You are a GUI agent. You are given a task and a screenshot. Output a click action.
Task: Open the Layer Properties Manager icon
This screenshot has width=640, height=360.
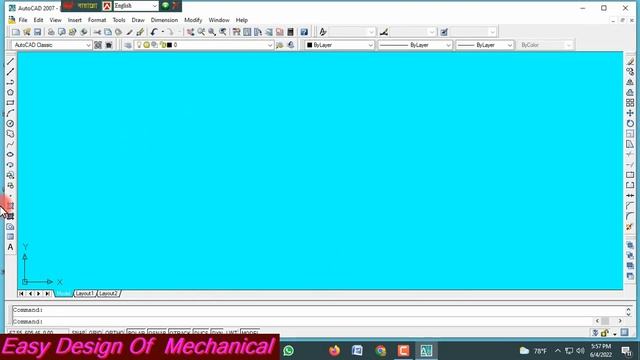point(128,45)
